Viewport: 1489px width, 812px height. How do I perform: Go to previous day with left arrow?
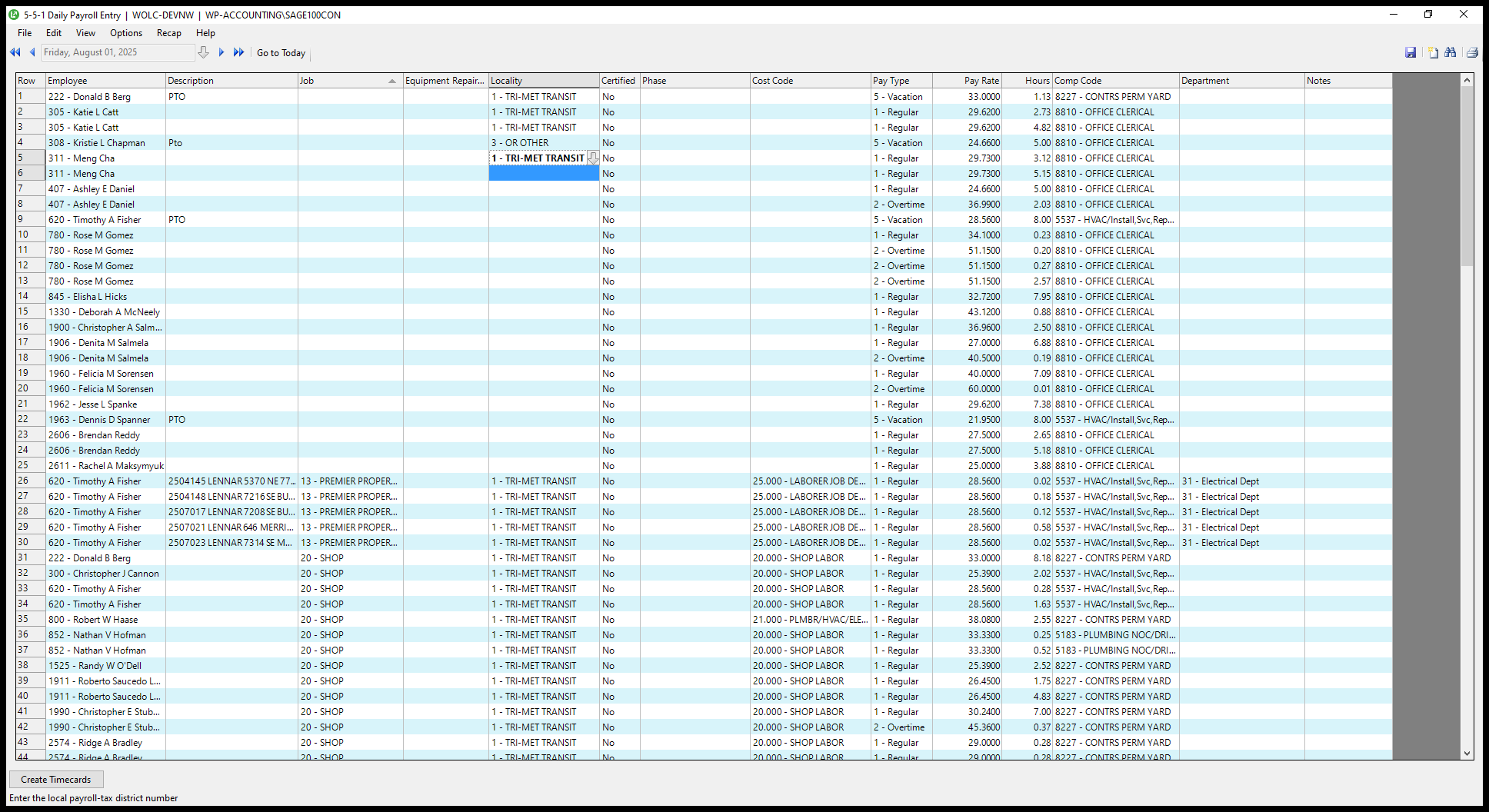point(32,52)
